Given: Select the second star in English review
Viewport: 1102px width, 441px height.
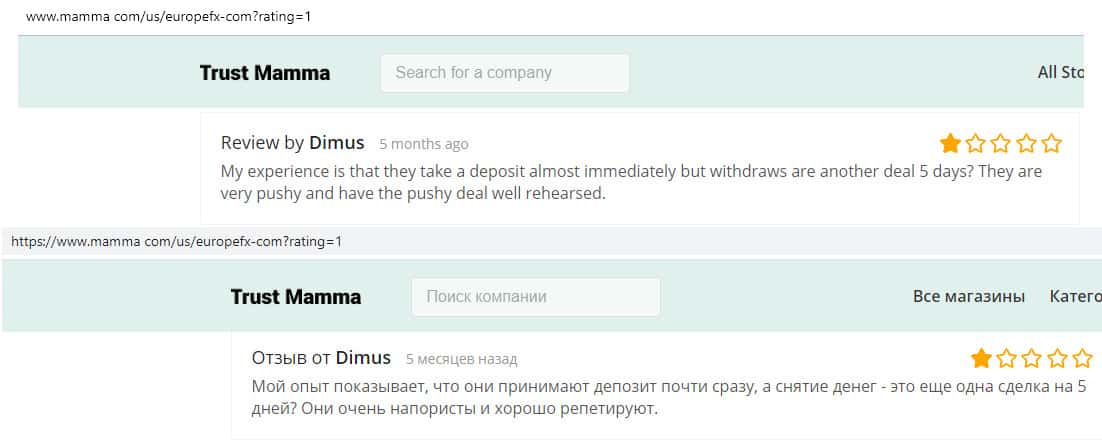Looking at the screenshot, I should tap(975, 143).
